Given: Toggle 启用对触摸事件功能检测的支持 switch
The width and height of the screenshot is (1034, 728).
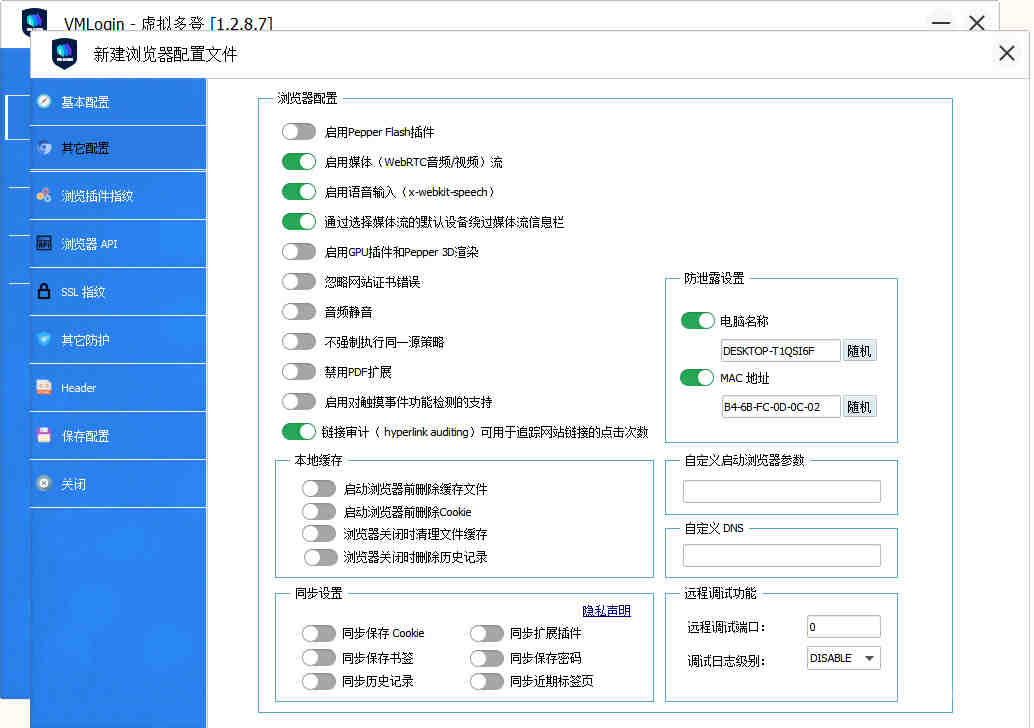Looking at the screenshot, I should pyautogui.click(x=299, y=402).
